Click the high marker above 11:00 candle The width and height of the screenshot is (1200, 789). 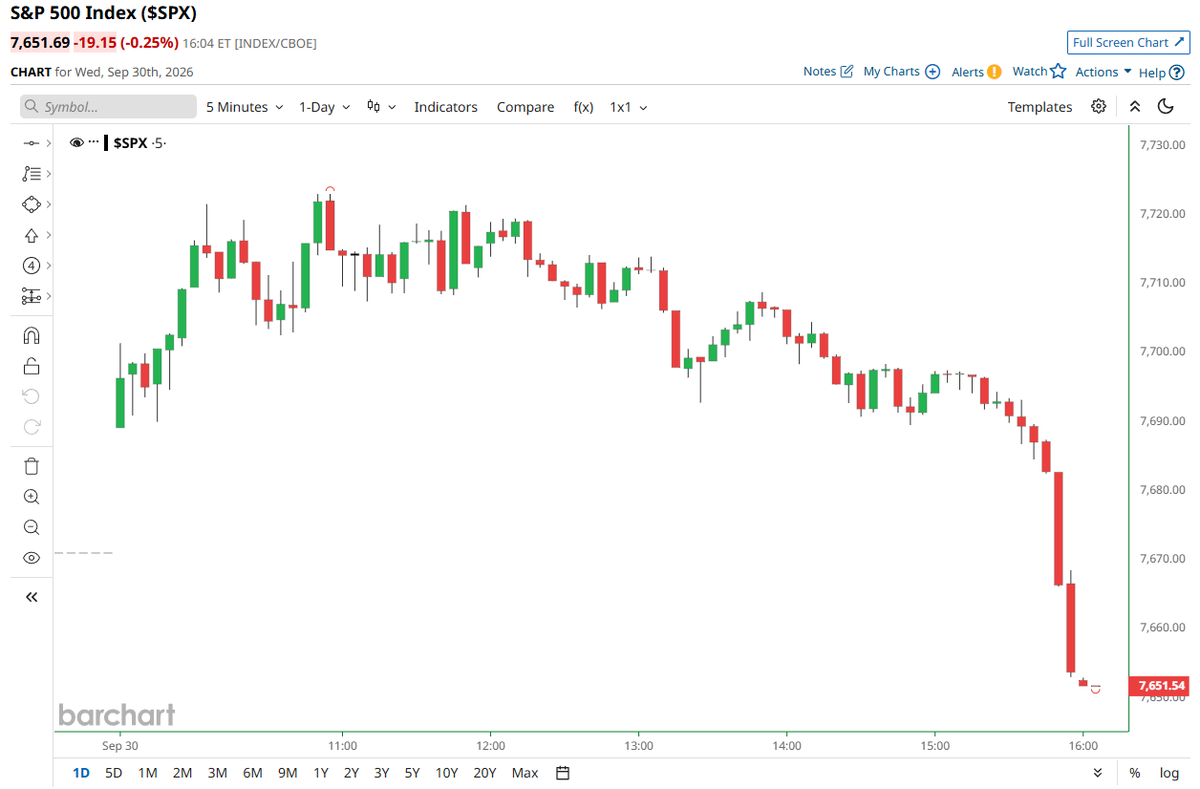(330, 189)
